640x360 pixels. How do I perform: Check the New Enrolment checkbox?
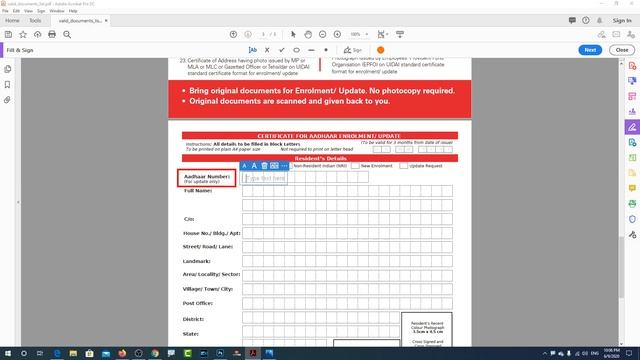click(355, 166)
